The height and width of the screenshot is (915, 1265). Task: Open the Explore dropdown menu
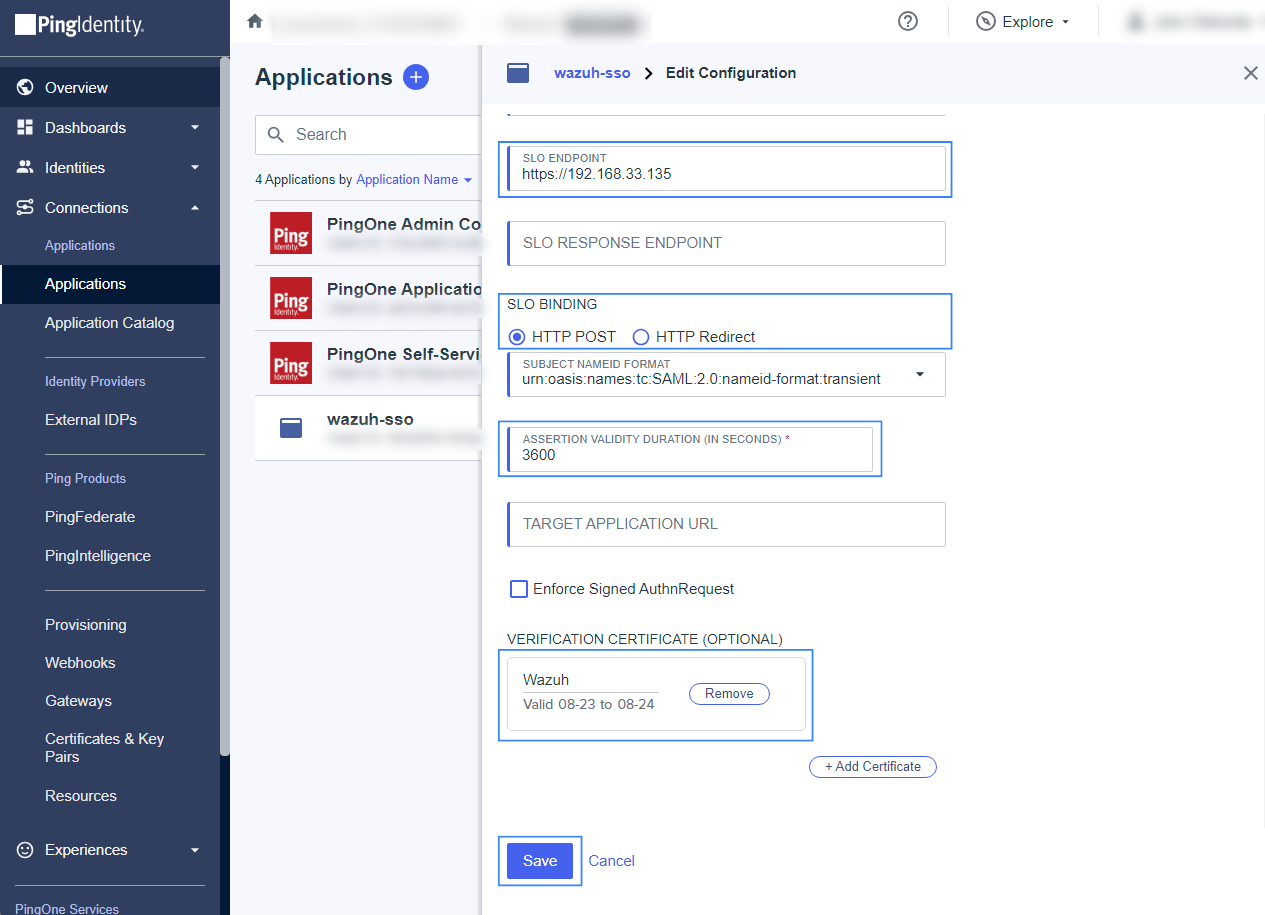pyautogui.click(x=1022, y=22)
